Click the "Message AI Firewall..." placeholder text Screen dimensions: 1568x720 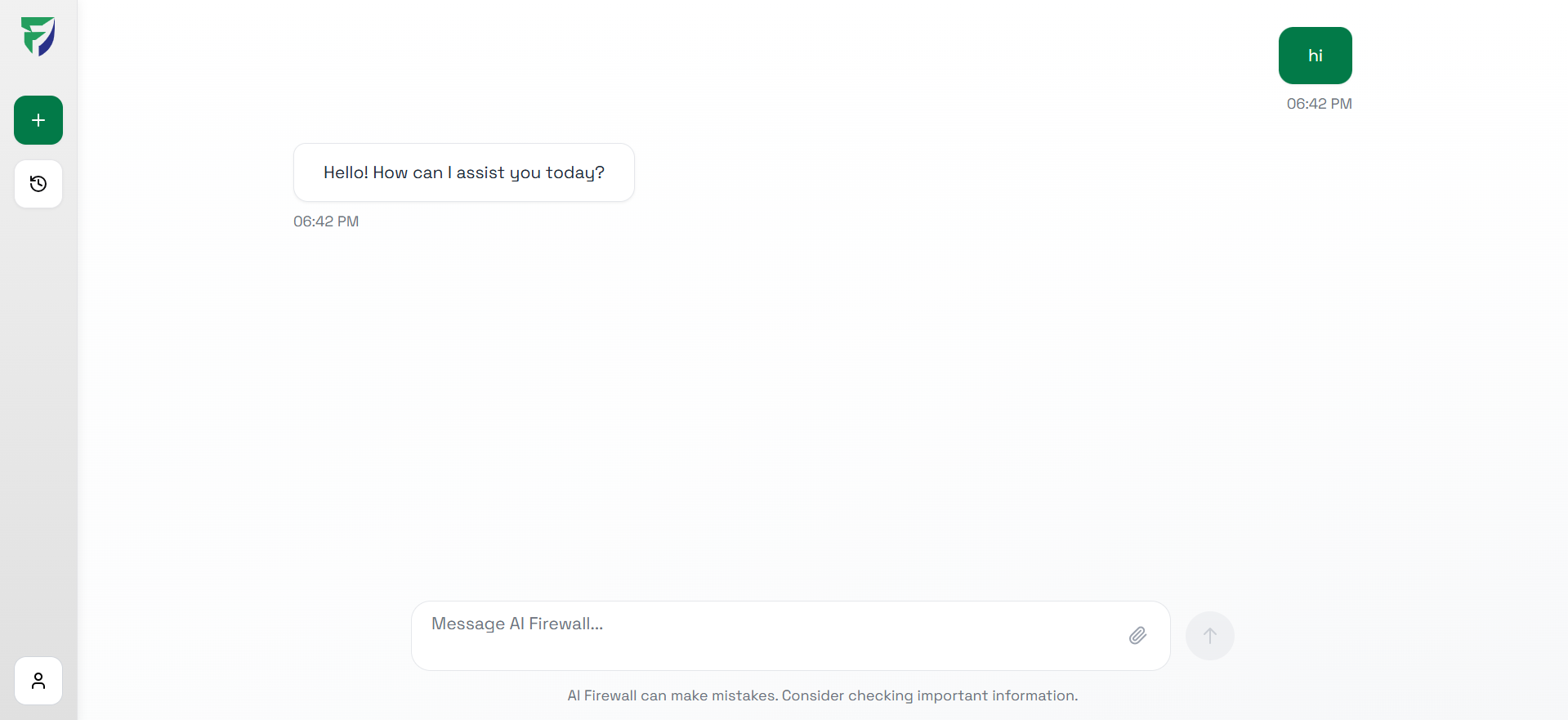pyautogui.click(x=517, y=624)
